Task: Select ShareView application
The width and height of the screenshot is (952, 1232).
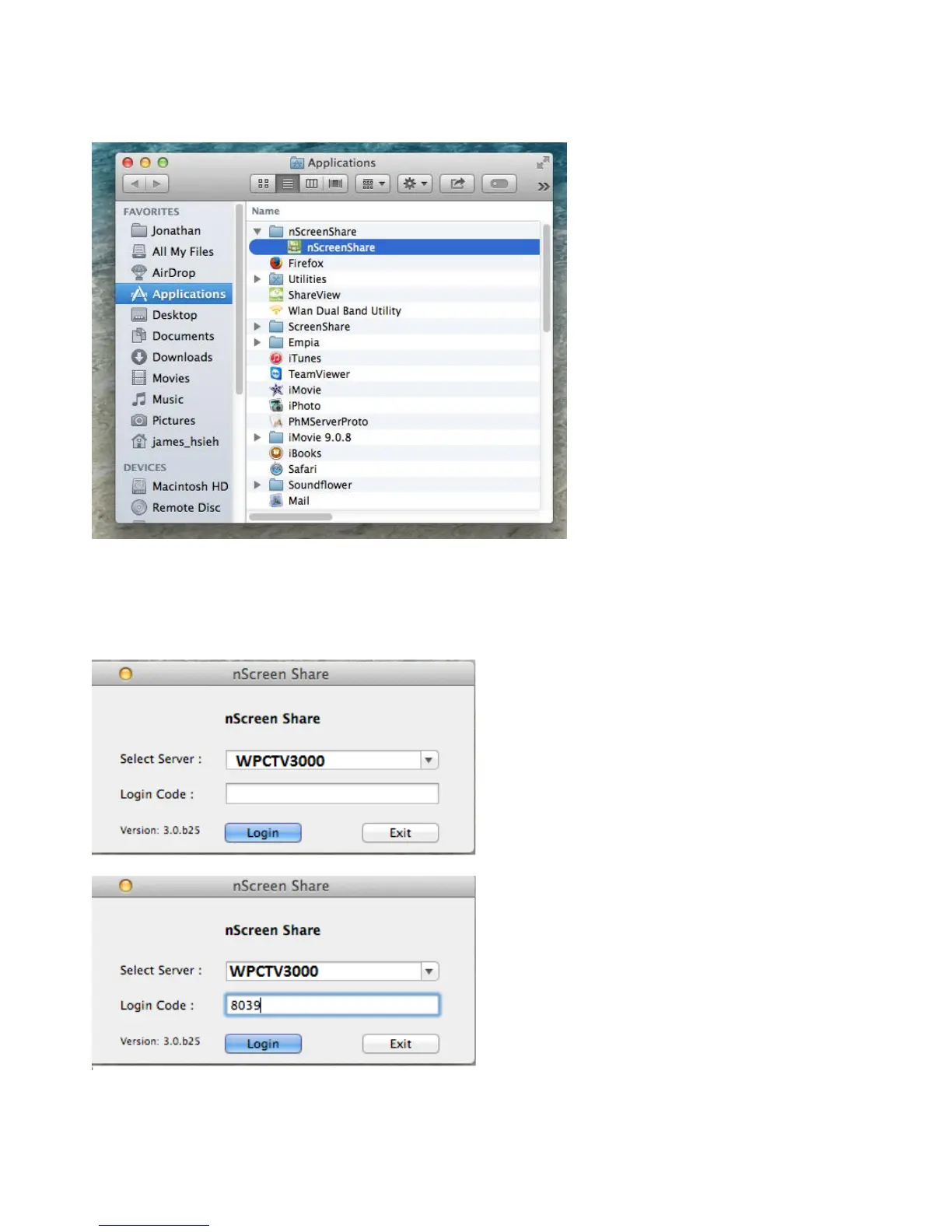Action: coord(394,295)
